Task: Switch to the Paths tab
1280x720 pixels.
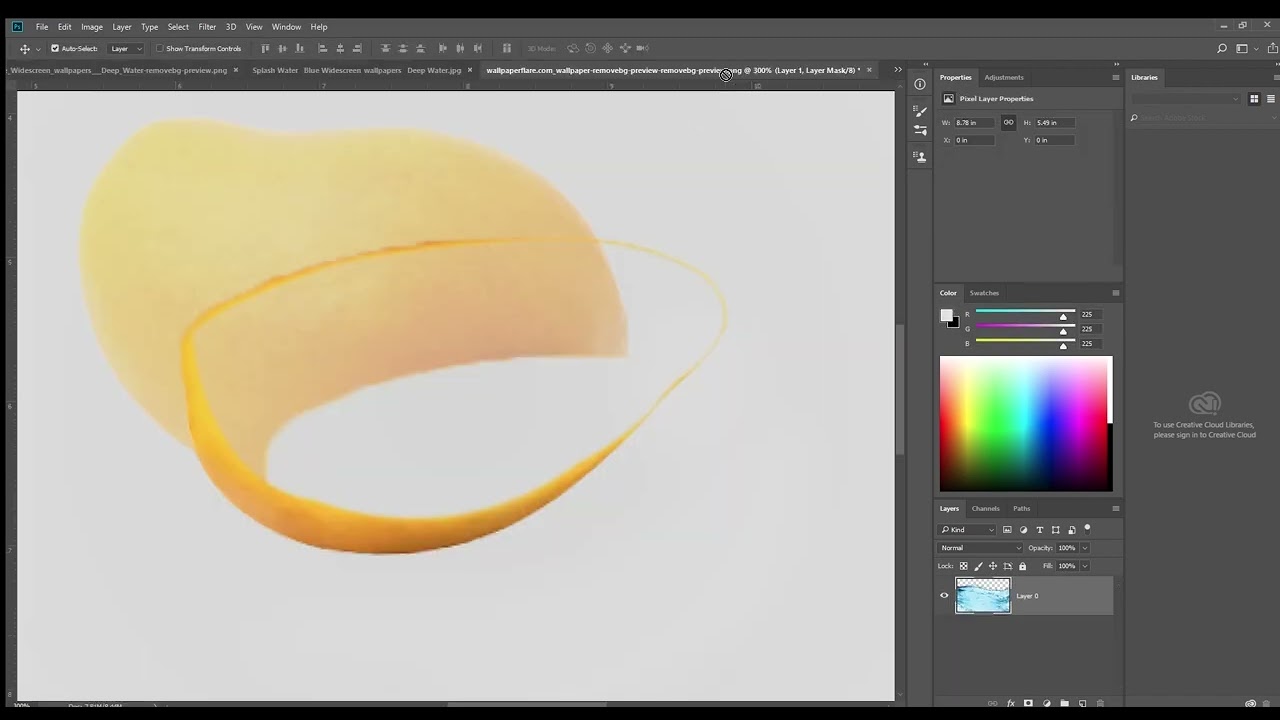Action: coord(1021,508)
